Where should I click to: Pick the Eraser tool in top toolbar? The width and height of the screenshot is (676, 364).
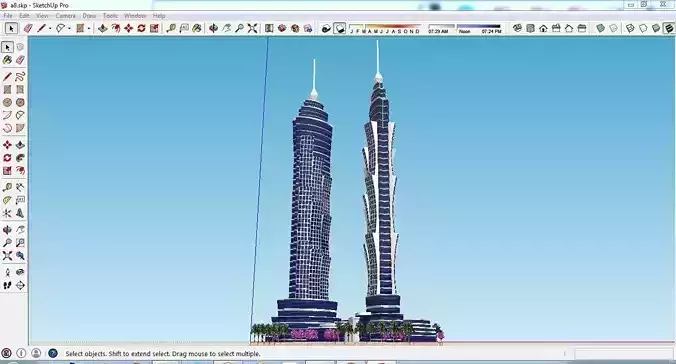click(28, 28)
